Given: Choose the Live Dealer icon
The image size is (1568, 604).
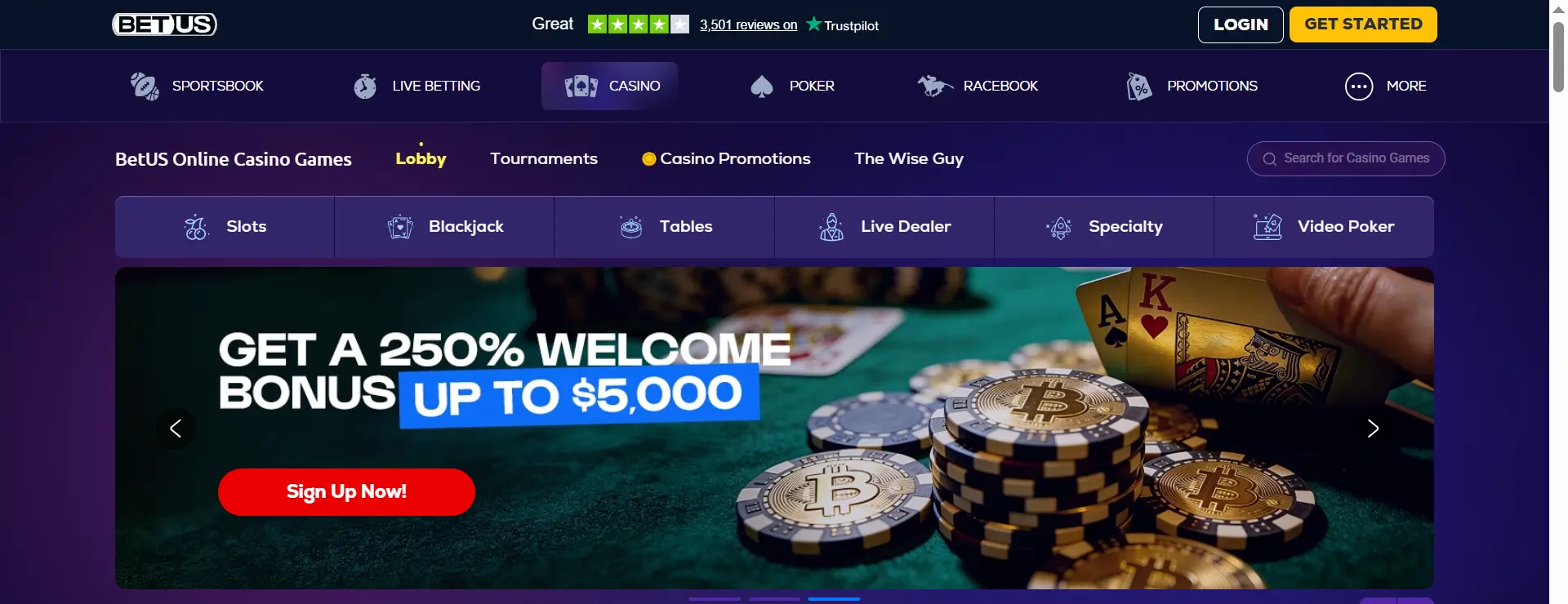Looking at the screenshot, I should tap(831, 227).
